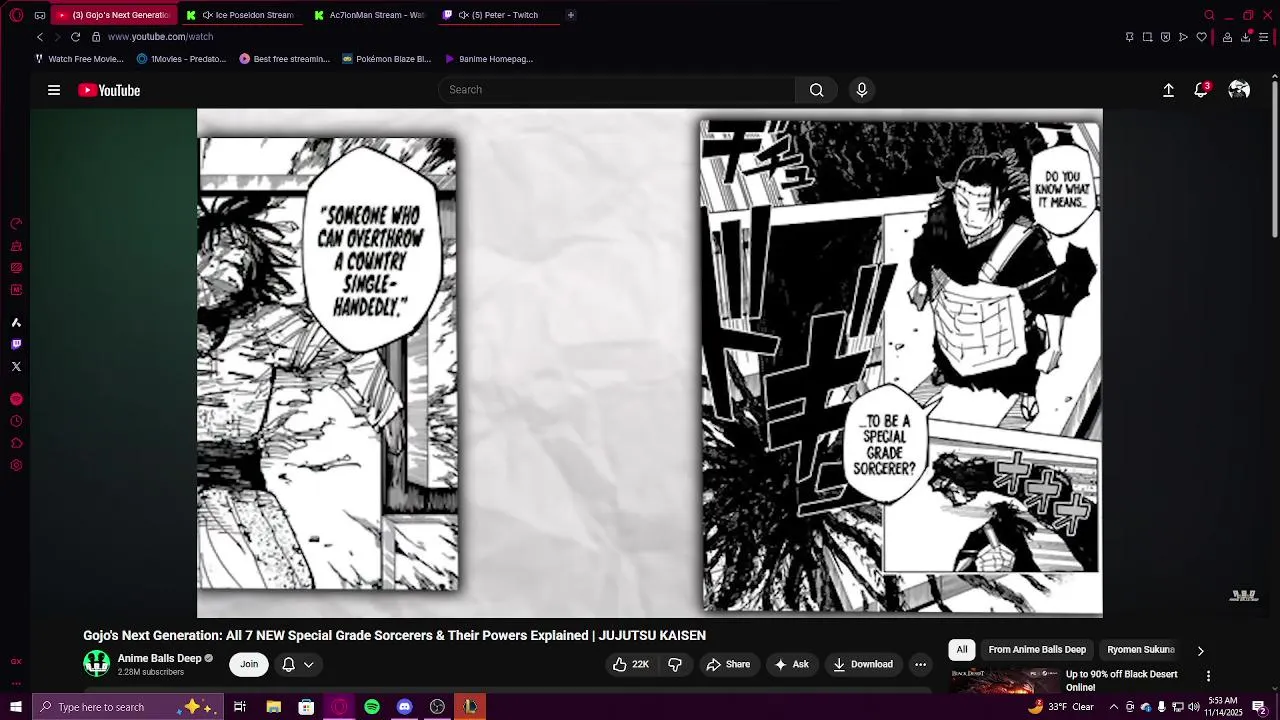Image resolution: width=1280 pixels, height=720 pixels.
Task: Open a new browser tab
Action: pos(571,15)
